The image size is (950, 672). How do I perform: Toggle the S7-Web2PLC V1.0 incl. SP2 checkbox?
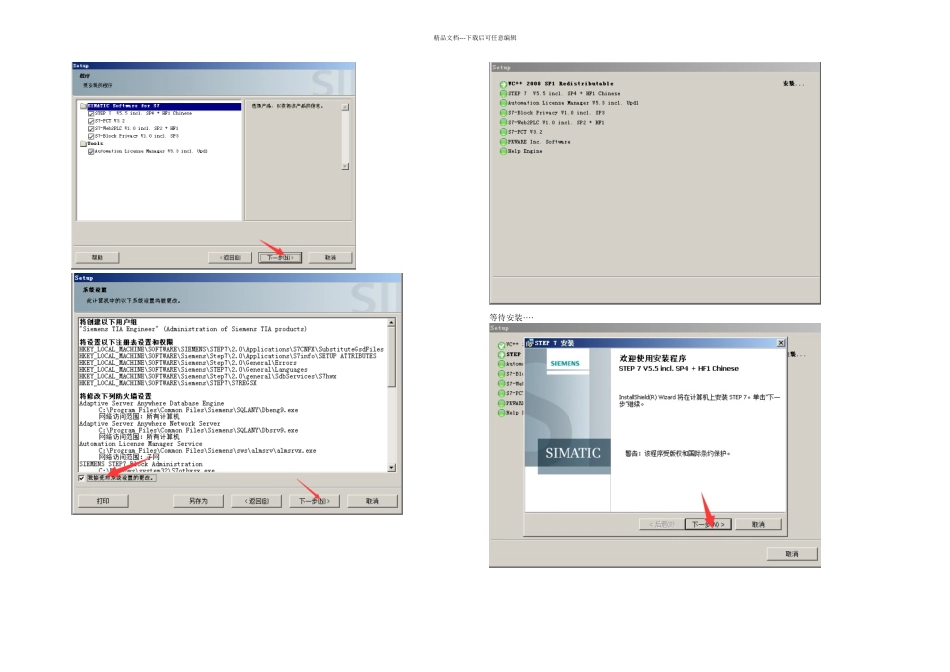click(x=91, y=128)
